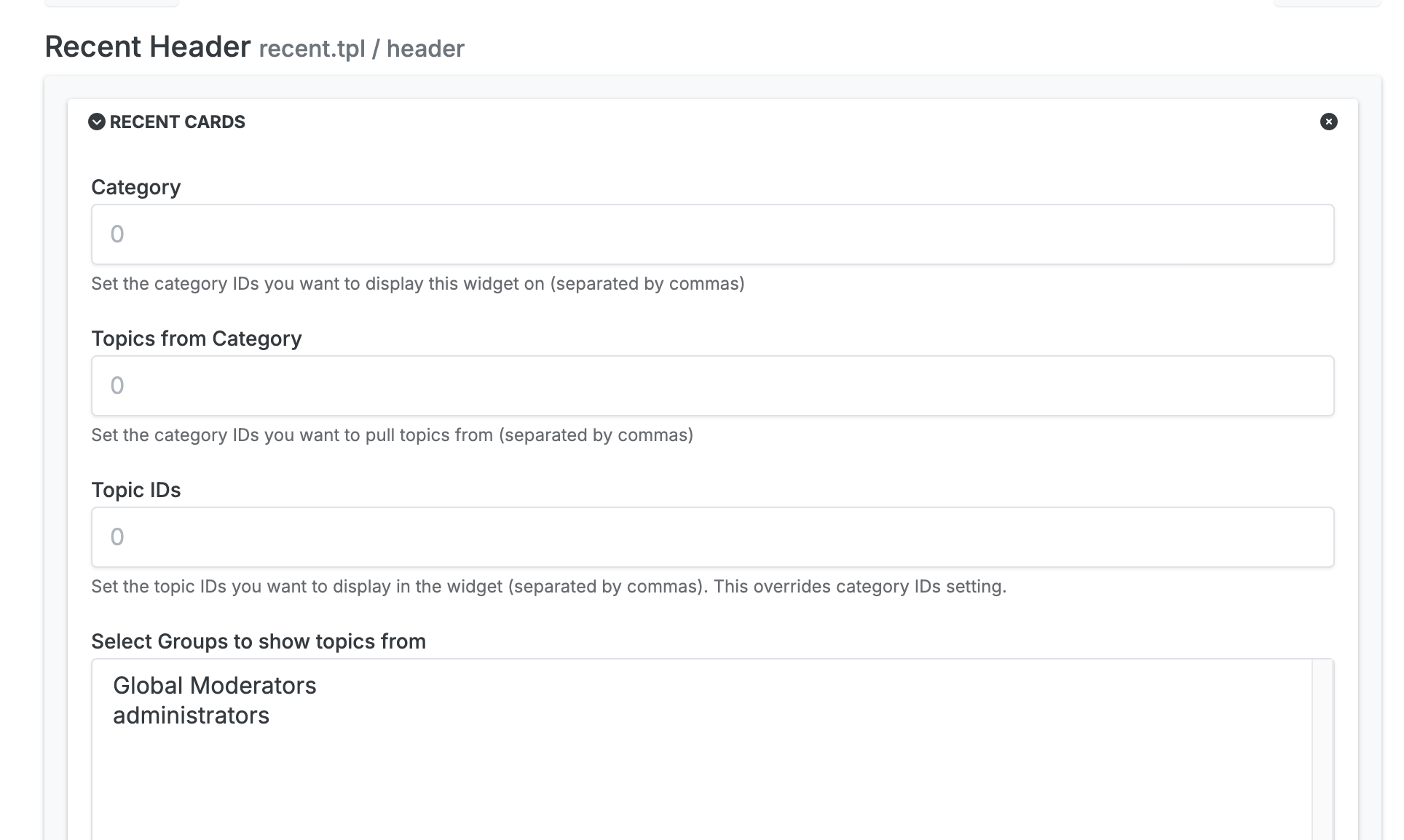The width and height of the screenshot is (1404, 840).
Task: Click the RECENT CARDS widget title
Action: (177, 122)
